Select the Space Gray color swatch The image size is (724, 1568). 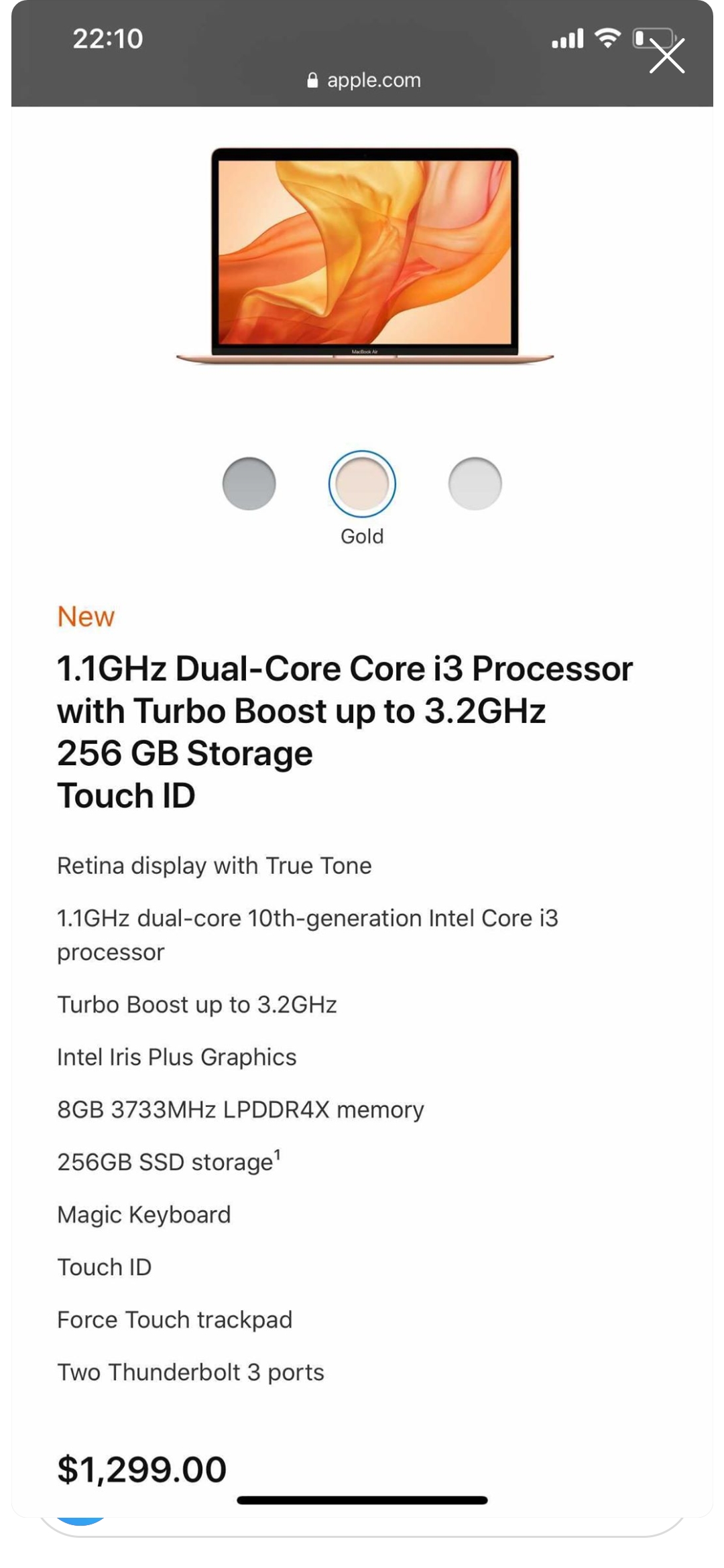249,484
